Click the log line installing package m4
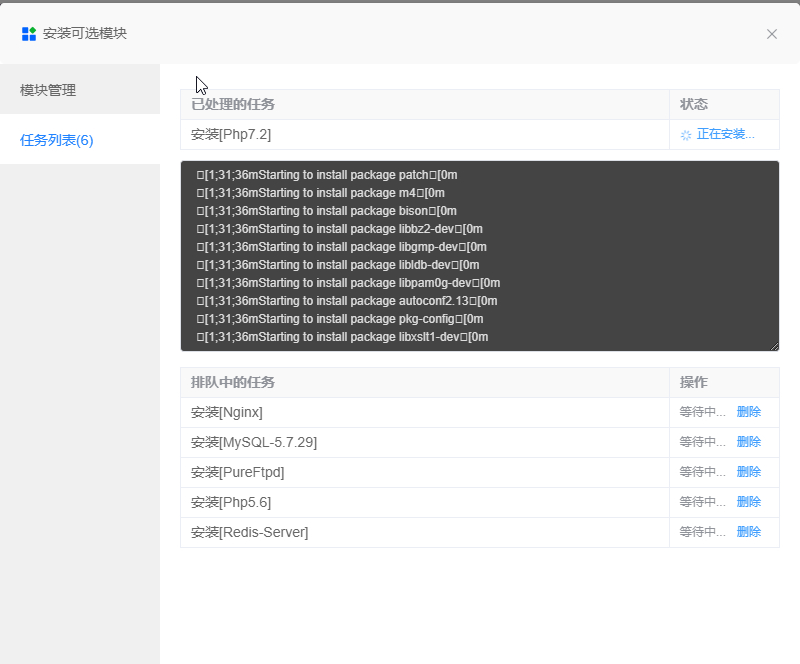This screenshot has width=800, height=664. (320, 193)
